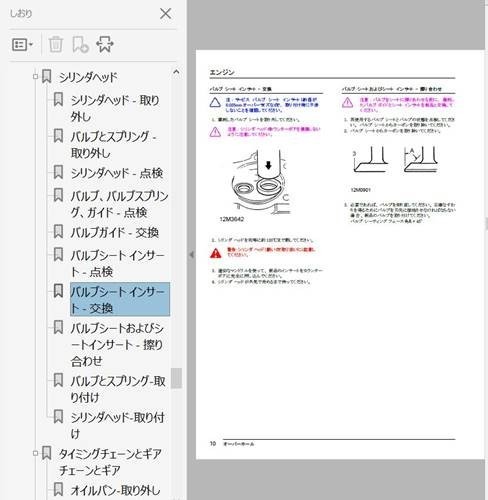Click the blue caution triangle icon on page
The width and height of the screenshot is (488, 500).
215,103
